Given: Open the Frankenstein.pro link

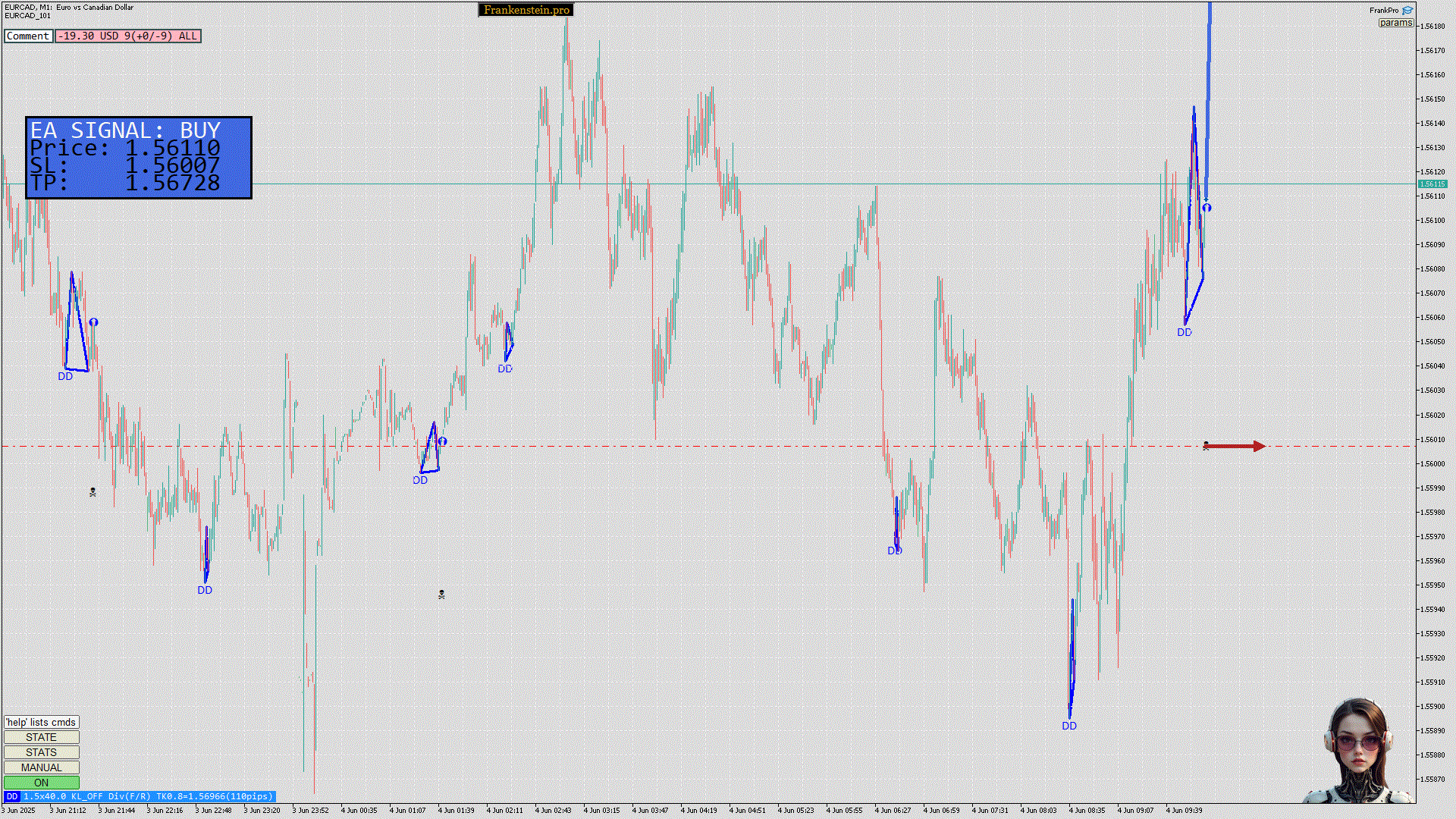Looking at the screenshot, I should click(x=526, y=10).
